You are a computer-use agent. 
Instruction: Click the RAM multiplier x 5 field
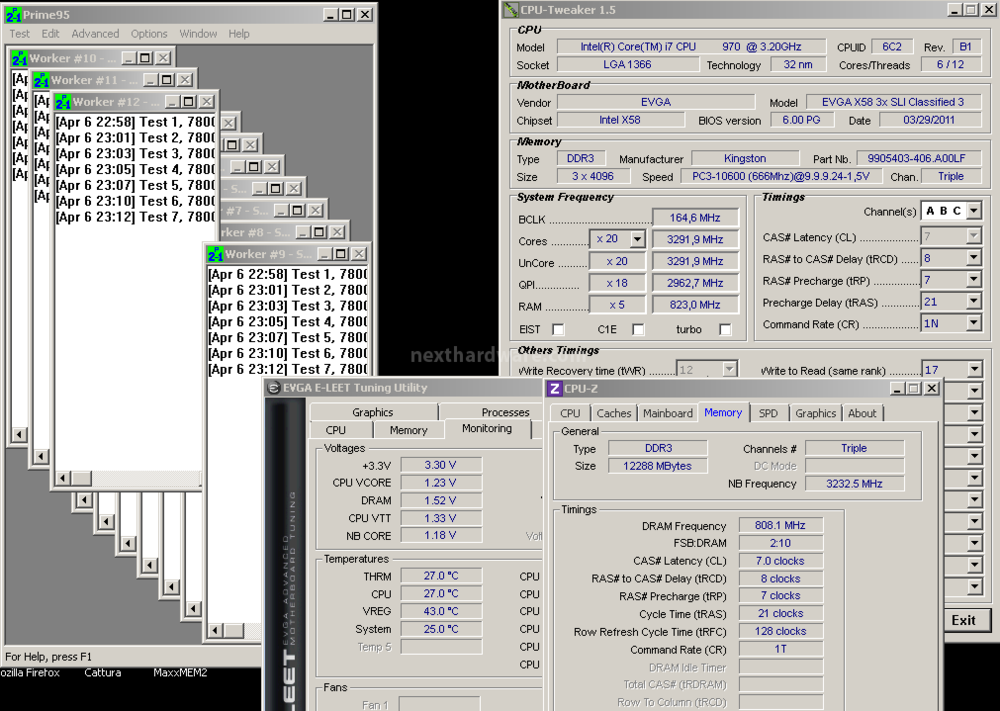click(617, 305)
